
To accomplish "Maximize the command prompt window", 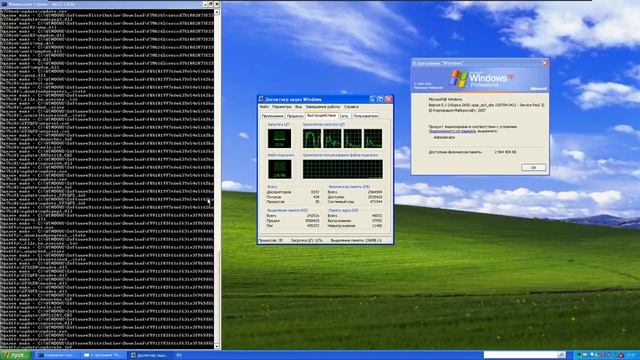I will (x=211, y=4).
